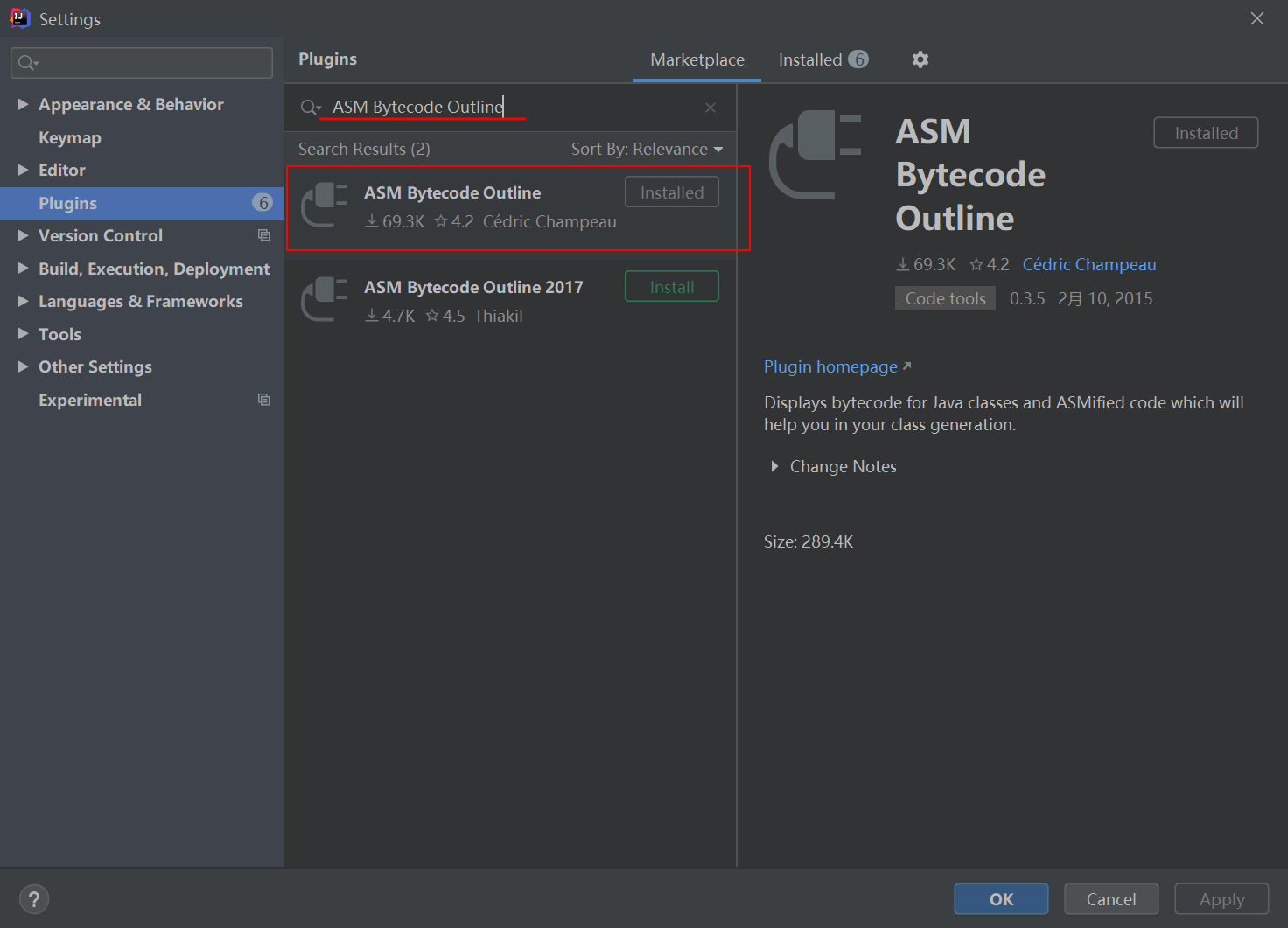Click the plugins settings gear icon
Image resolution: width=1288 pixels, height=928 pixels.
pos(920,59)
